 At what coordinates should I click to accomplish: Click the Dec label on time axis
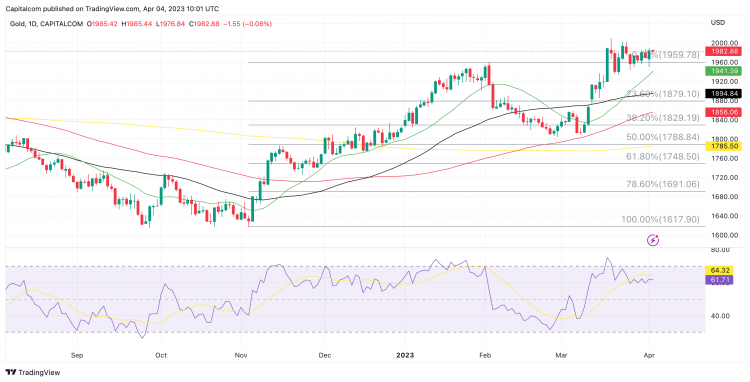click(x=325, y=356)
